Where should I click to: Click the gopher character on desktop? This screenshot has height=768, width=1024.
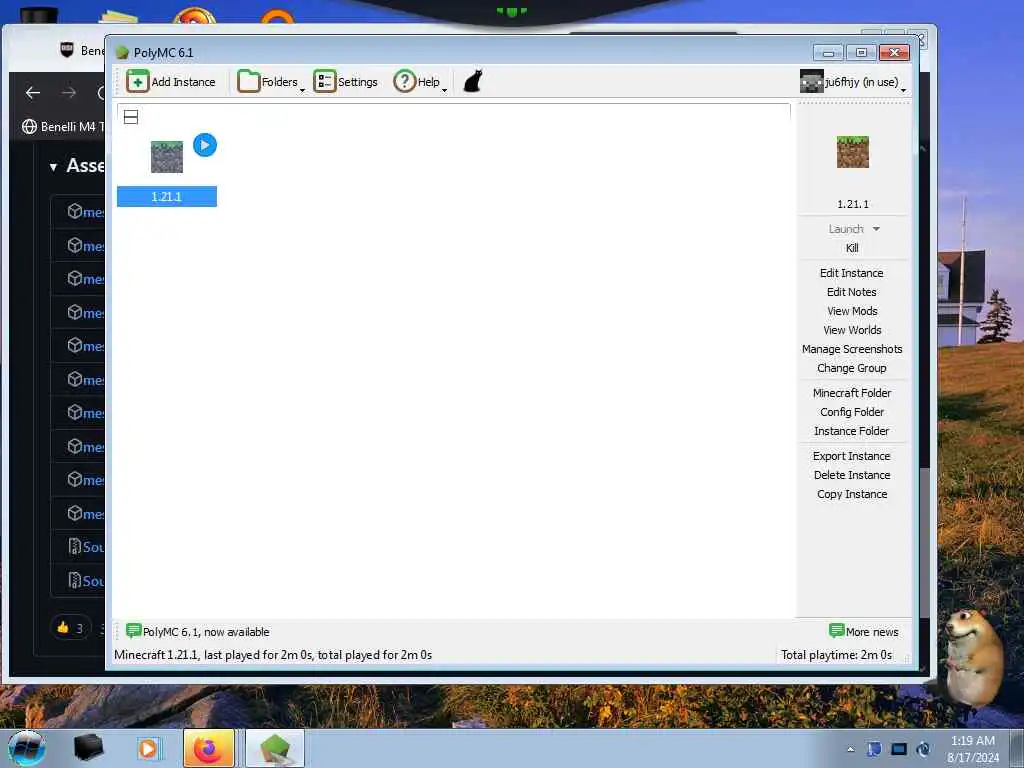974,656
